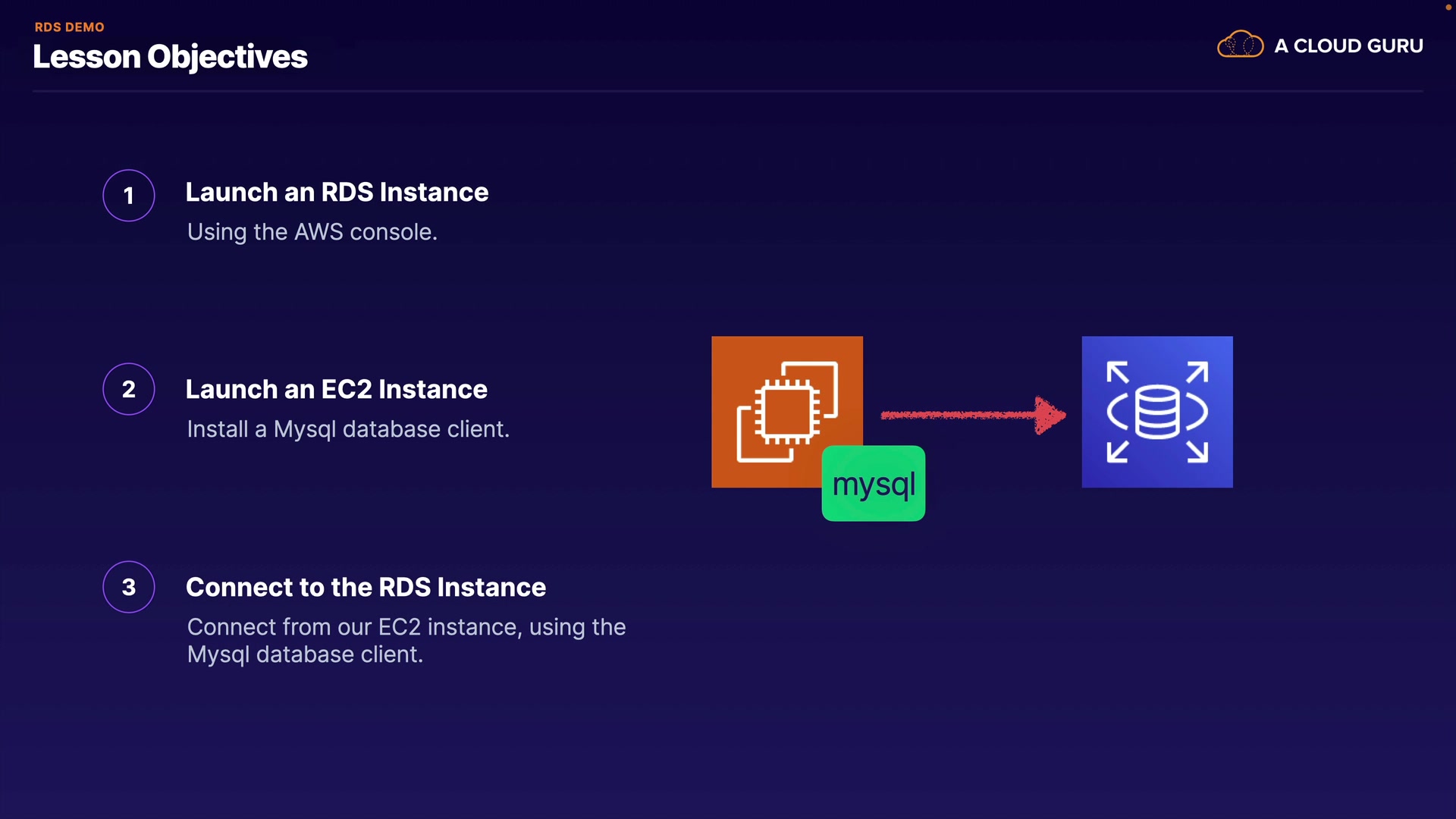This screenshot has width=1456, height=819.
Task: Click 'Using the AWS console.' text
Action: pos(312,232)
